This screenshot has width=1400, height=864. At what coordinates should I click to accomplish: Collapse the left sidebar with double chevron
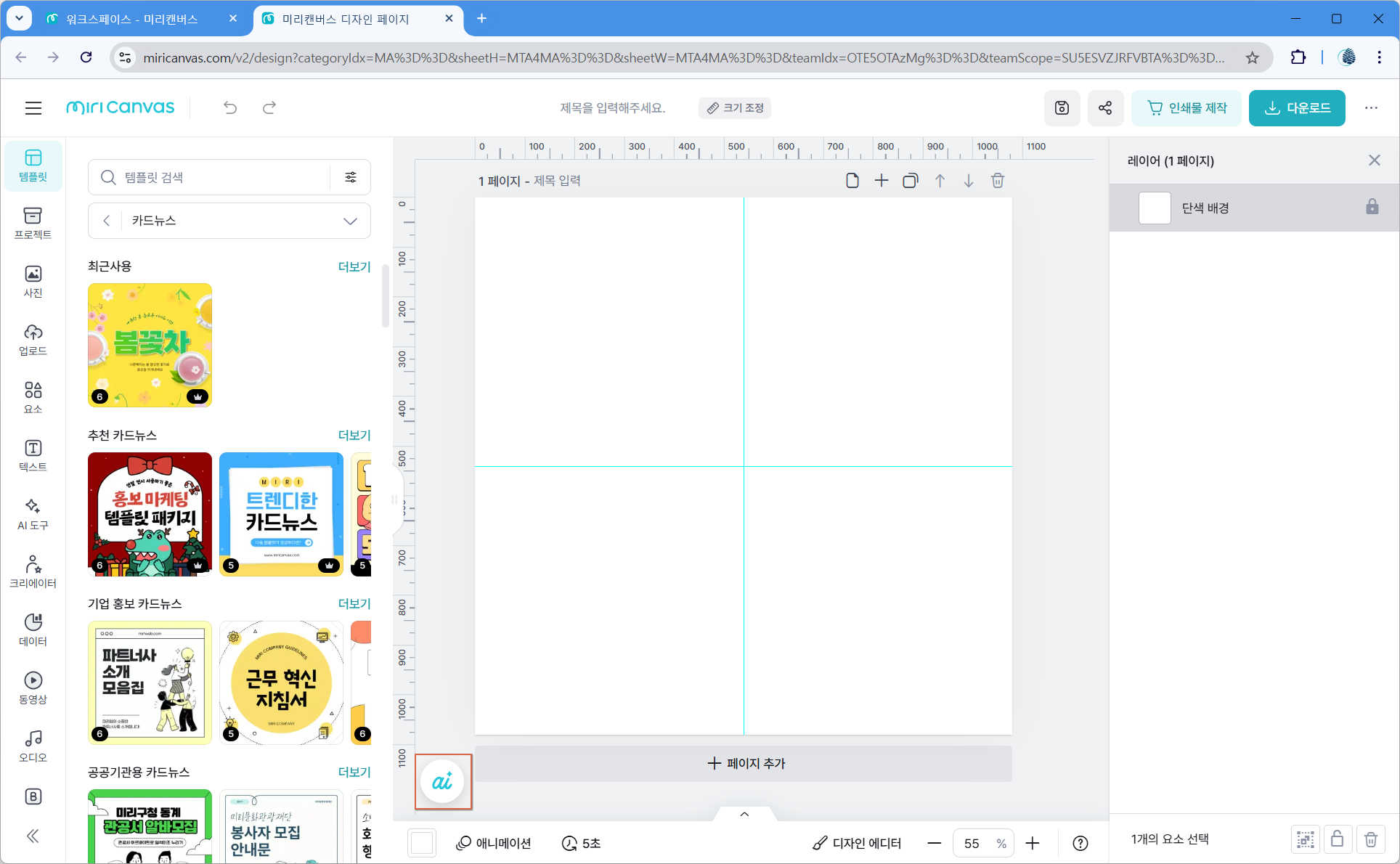(33, 836)
